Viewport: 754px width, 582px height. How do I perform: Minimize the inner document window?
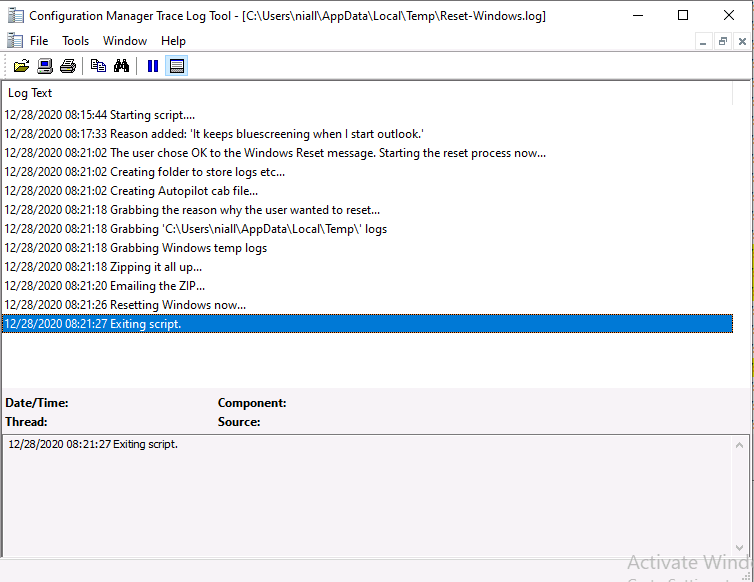[703, 41]
